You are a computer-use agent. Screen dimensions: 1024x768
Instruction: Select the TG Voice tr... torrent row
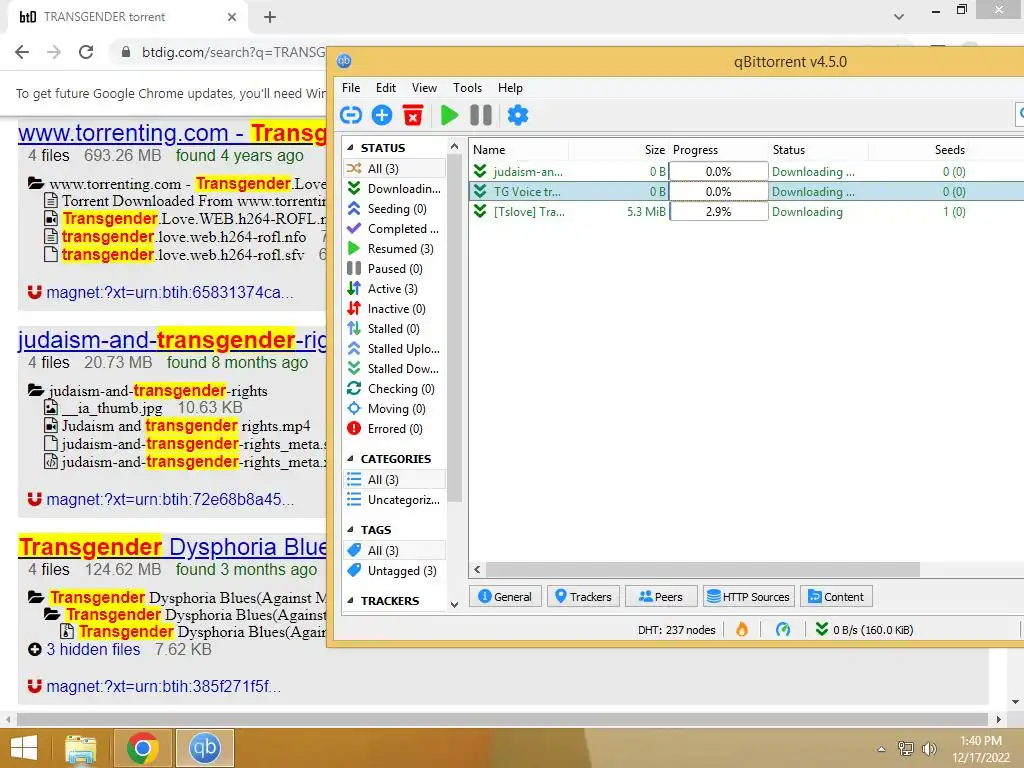(x=746, y=191)
